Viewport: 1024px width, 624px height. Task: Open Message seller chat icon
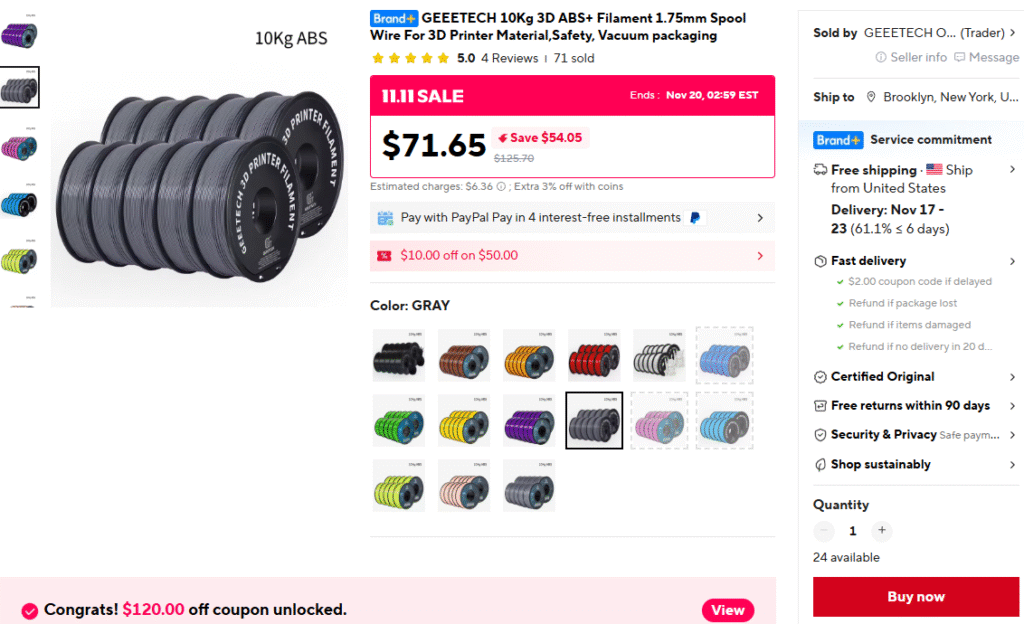(x=960, y=58)
